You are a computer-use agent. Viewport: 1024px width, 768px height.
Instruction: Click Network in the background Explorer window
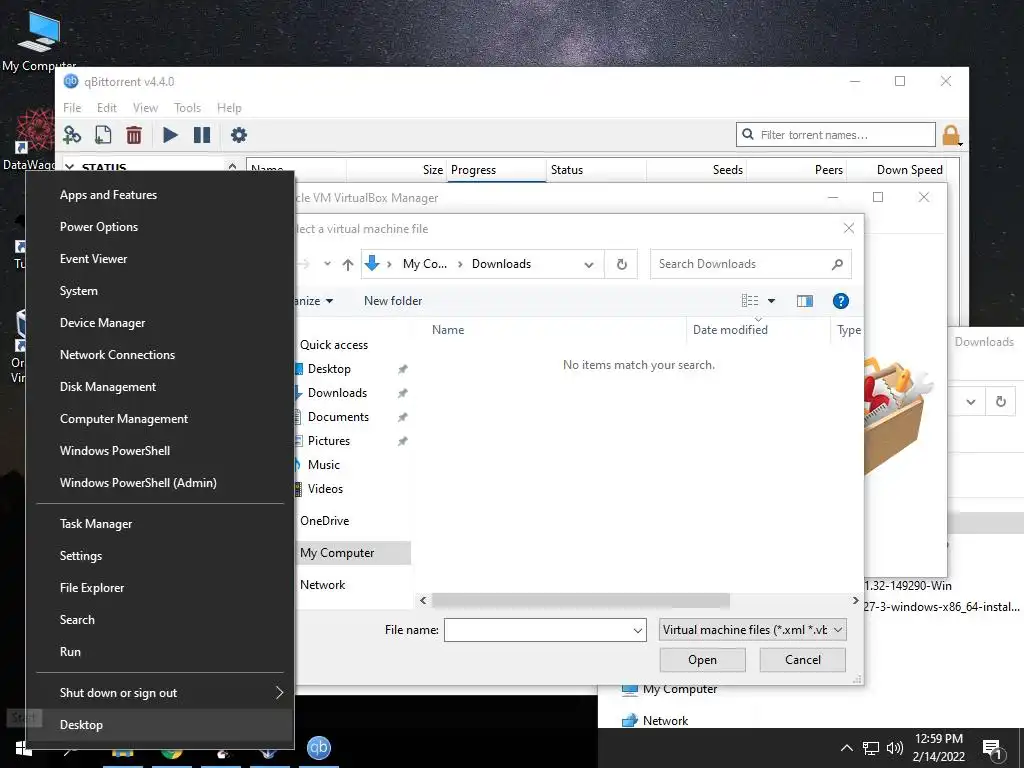665,720
